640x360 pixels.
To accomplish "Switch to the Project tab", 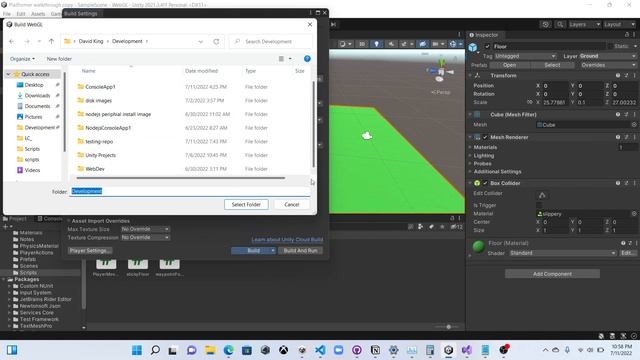I will pyautogui.click(x=15, y=219).
